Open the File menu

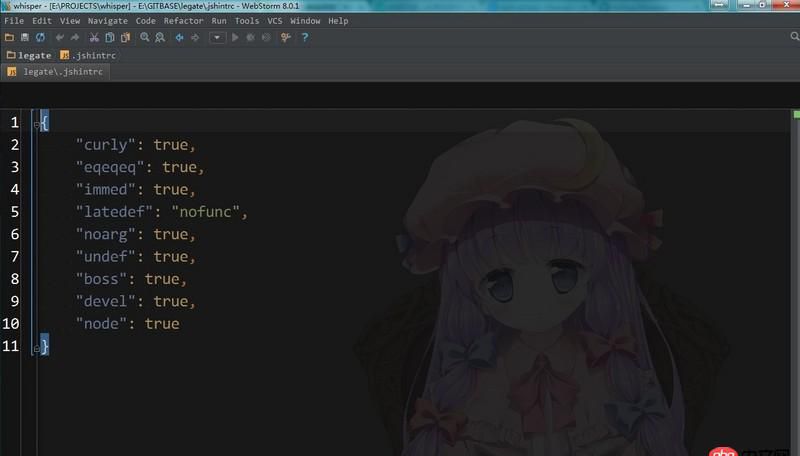point(14,21)
